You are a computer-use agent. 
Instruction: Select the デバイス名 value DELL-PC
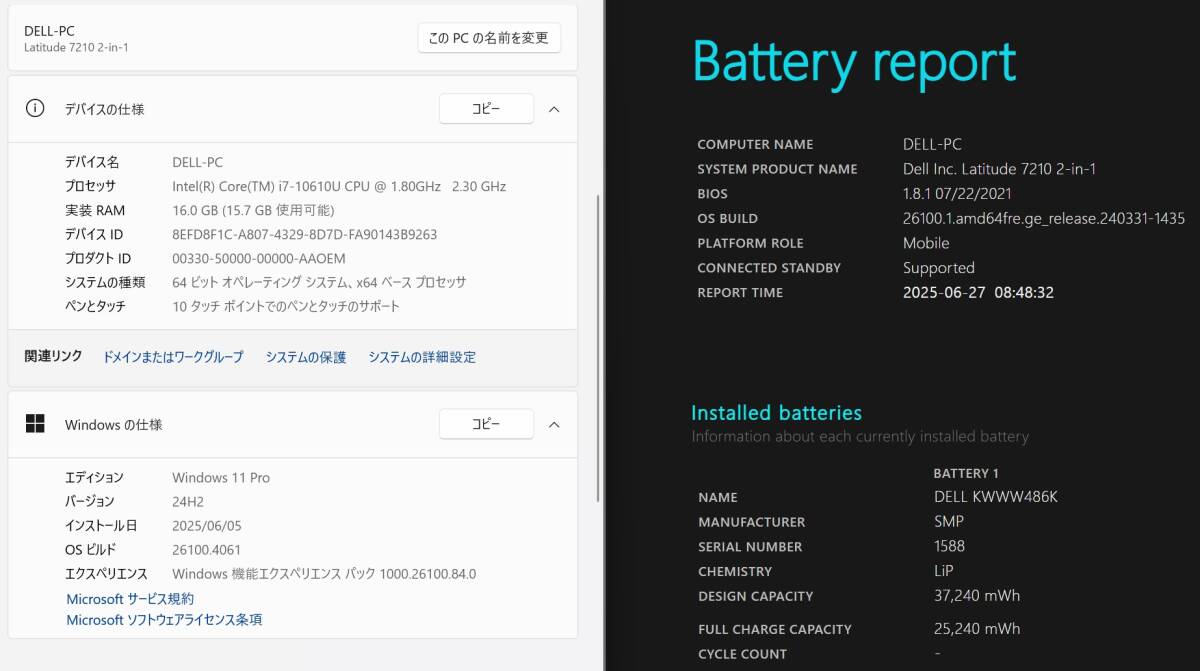tap(198, 162)
